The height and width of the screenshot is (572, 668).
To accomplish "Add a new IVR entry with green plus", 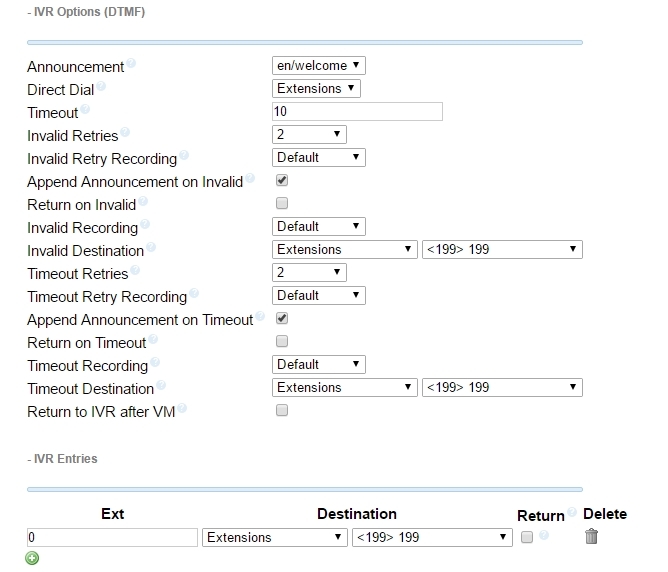I will [32, 558].
